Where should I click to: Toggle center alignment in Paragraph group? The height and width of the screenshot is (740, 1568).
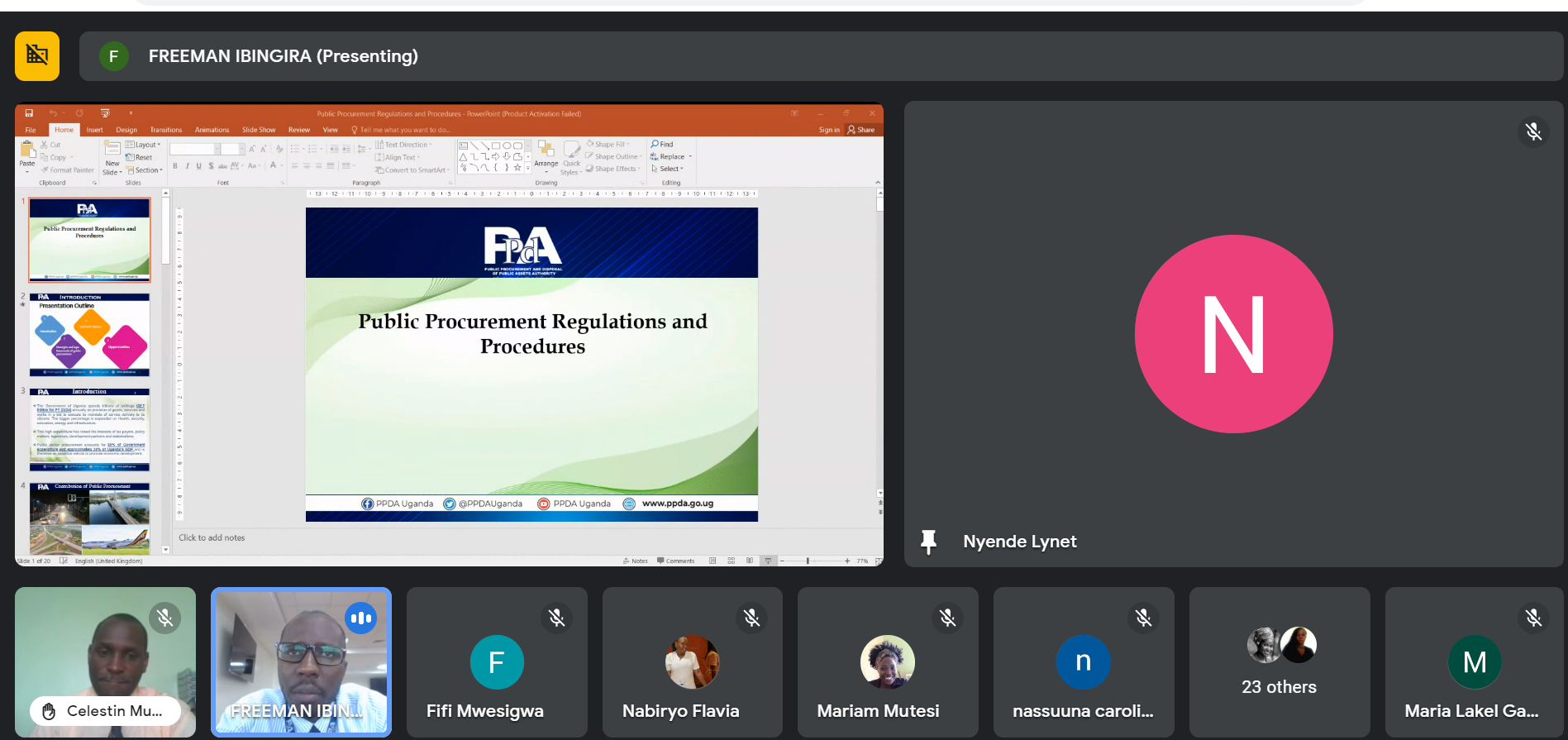click(307, 165)
